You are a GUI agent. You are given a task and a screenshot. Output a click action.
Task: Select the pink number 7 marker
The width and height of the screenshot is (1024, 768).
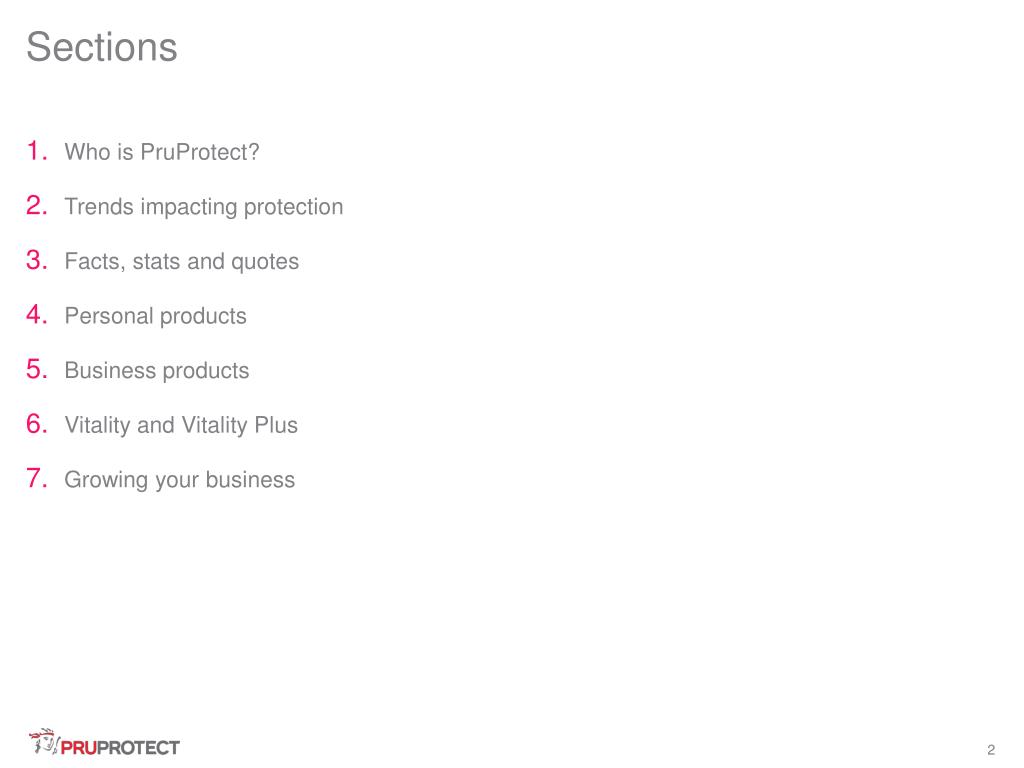pyautogui.click(x=37, y=478)
